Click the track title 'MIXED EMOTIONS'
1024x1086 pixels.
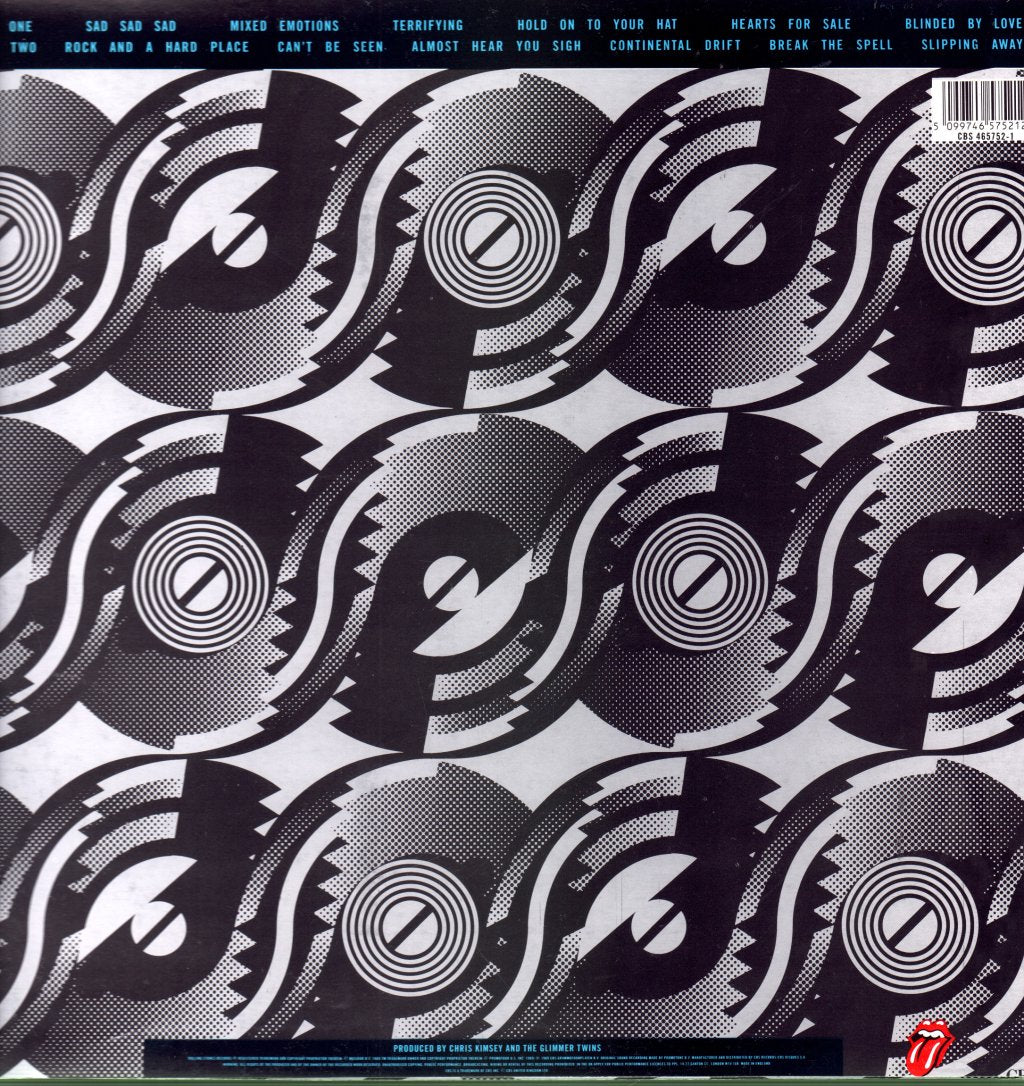[284, 26]
